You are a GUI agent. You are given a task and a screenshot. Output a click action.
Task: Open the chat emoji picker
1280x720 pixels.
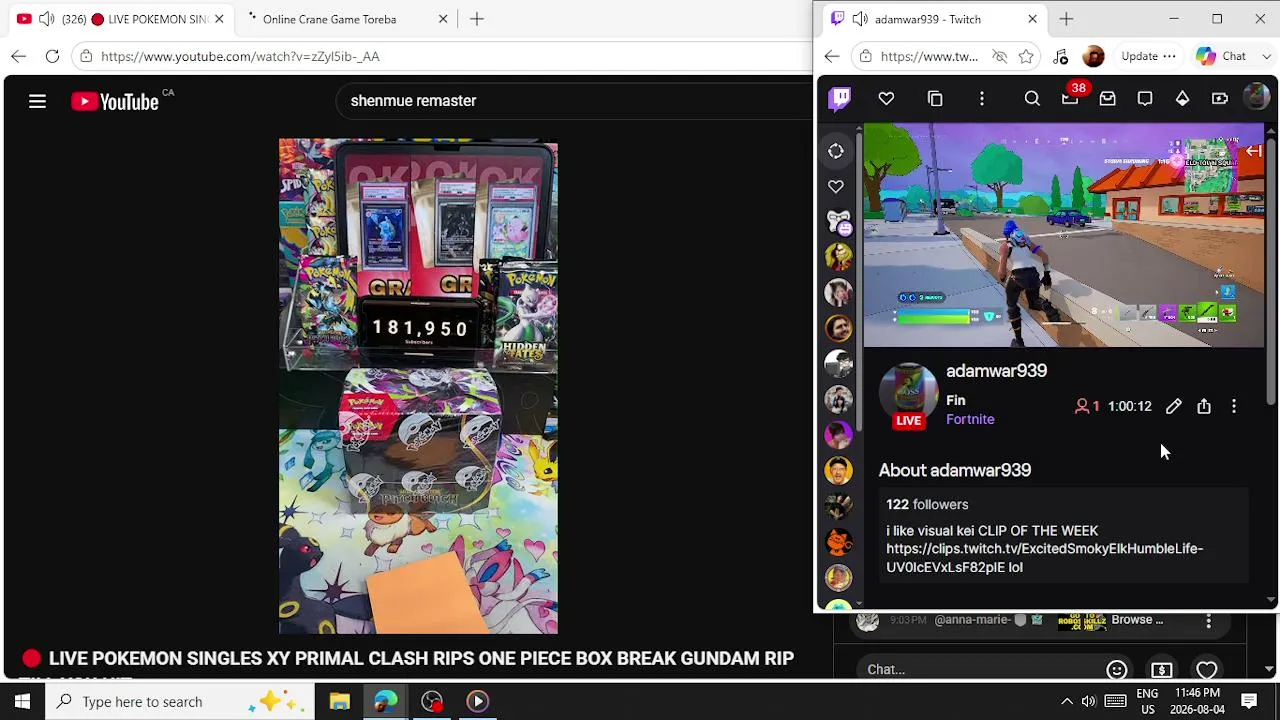(1117, 670)
